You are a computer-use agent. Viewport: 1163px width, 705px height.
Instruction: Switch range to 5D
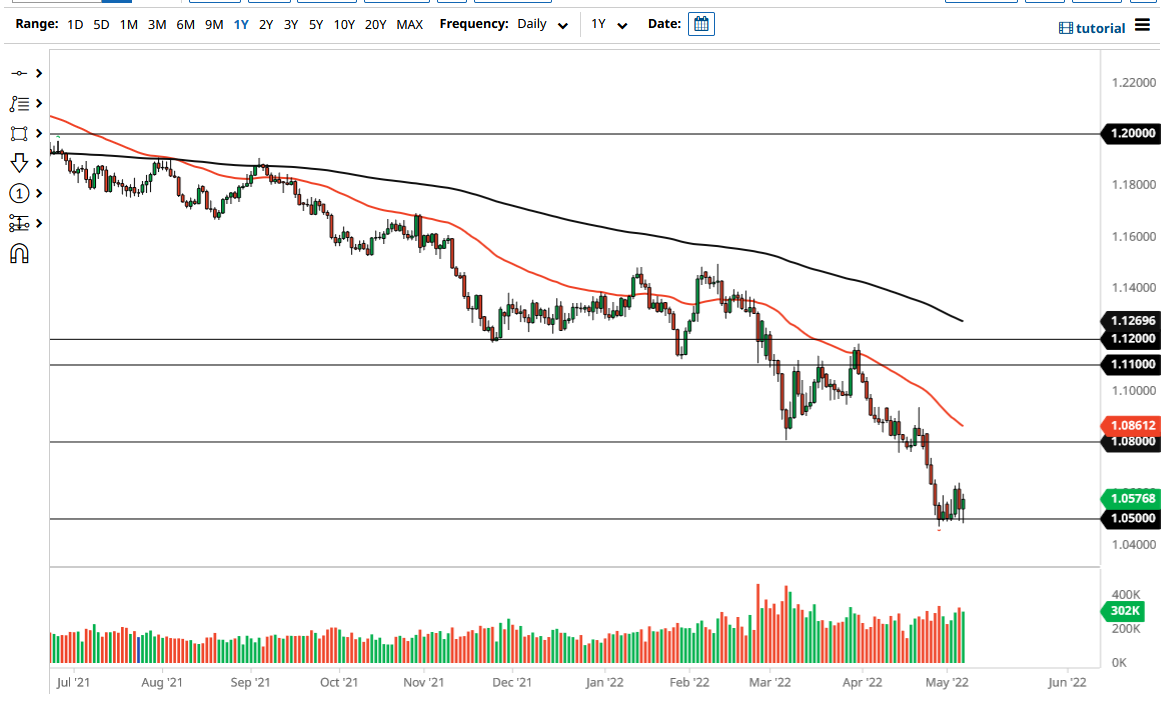point(100,24)
